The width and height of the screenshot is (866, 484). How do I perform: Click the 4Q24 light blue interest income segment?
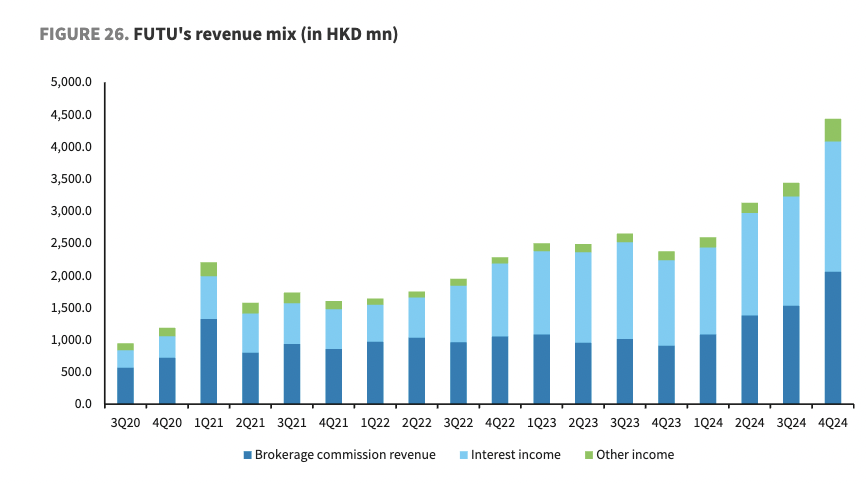(x=832, y=206)
